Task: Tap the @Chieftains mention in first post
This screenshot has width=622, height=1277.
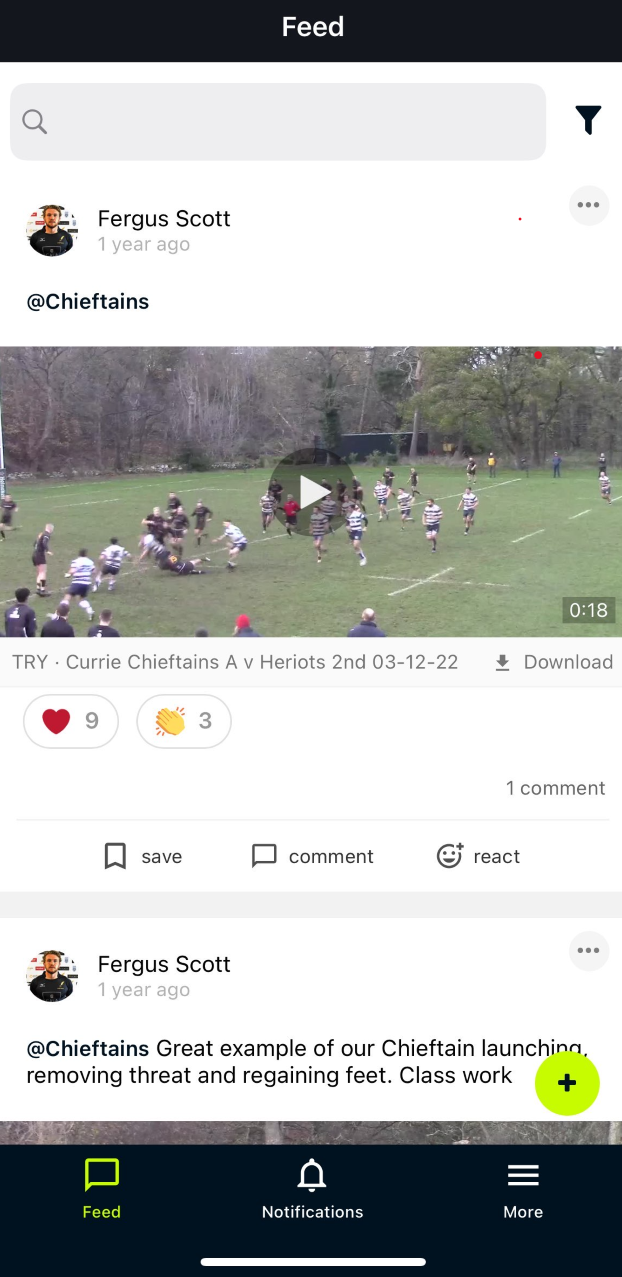Action: (88, 302)
